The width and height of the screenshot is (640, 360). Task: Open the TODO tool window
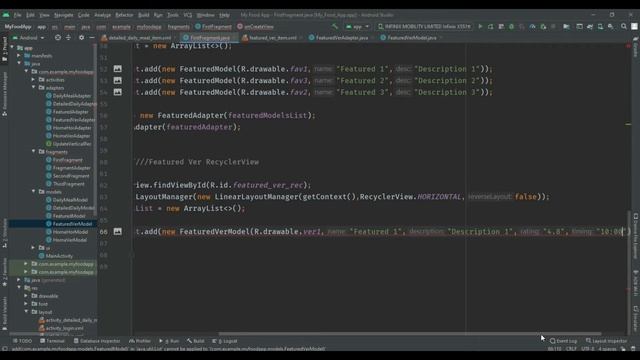pyautogui.click(x=22, y=341)
